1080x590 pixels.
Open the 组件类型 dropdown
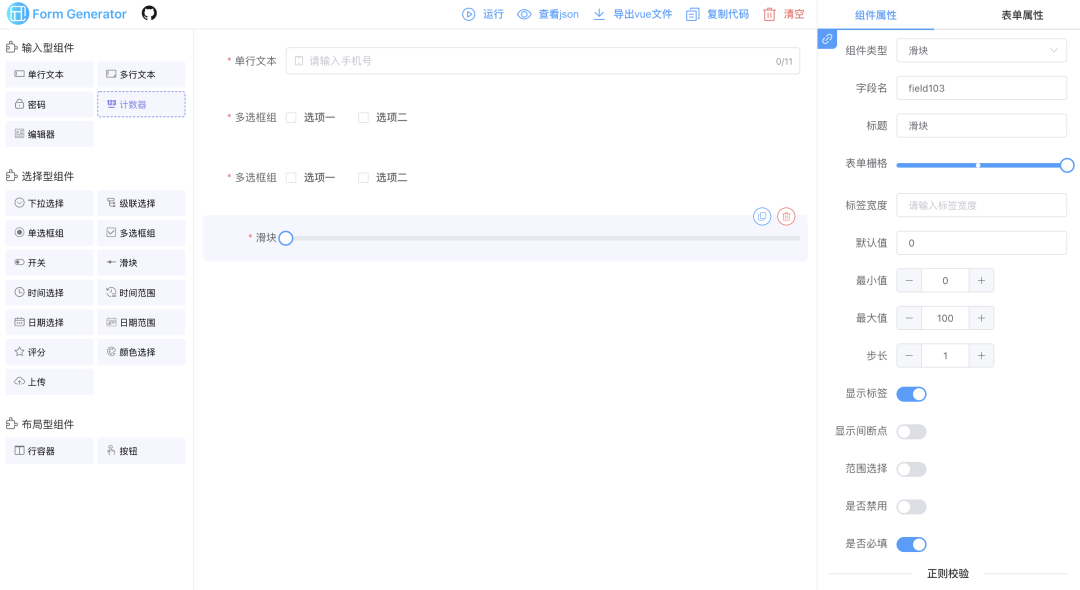click(981, 50)
